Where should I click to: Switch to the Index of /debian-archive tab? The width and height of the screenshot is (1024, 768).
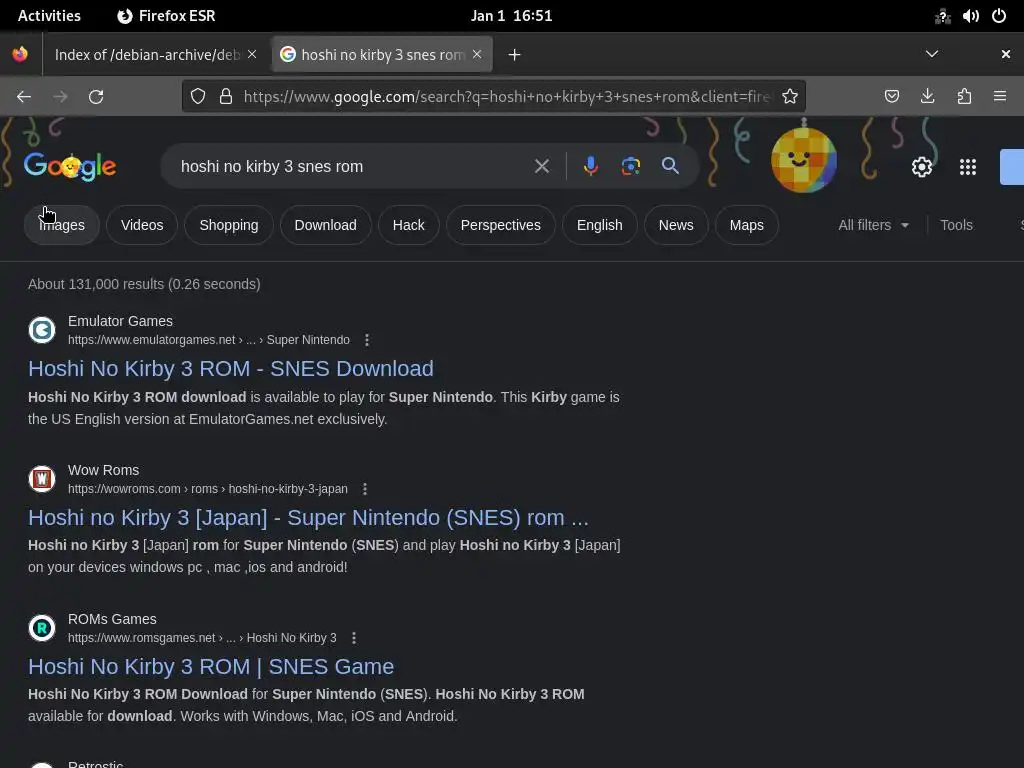click(147, 55)
